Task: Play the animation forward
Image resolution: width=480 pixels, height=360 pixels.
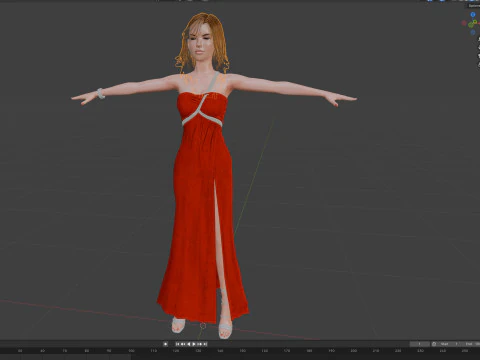Action: 194,344
